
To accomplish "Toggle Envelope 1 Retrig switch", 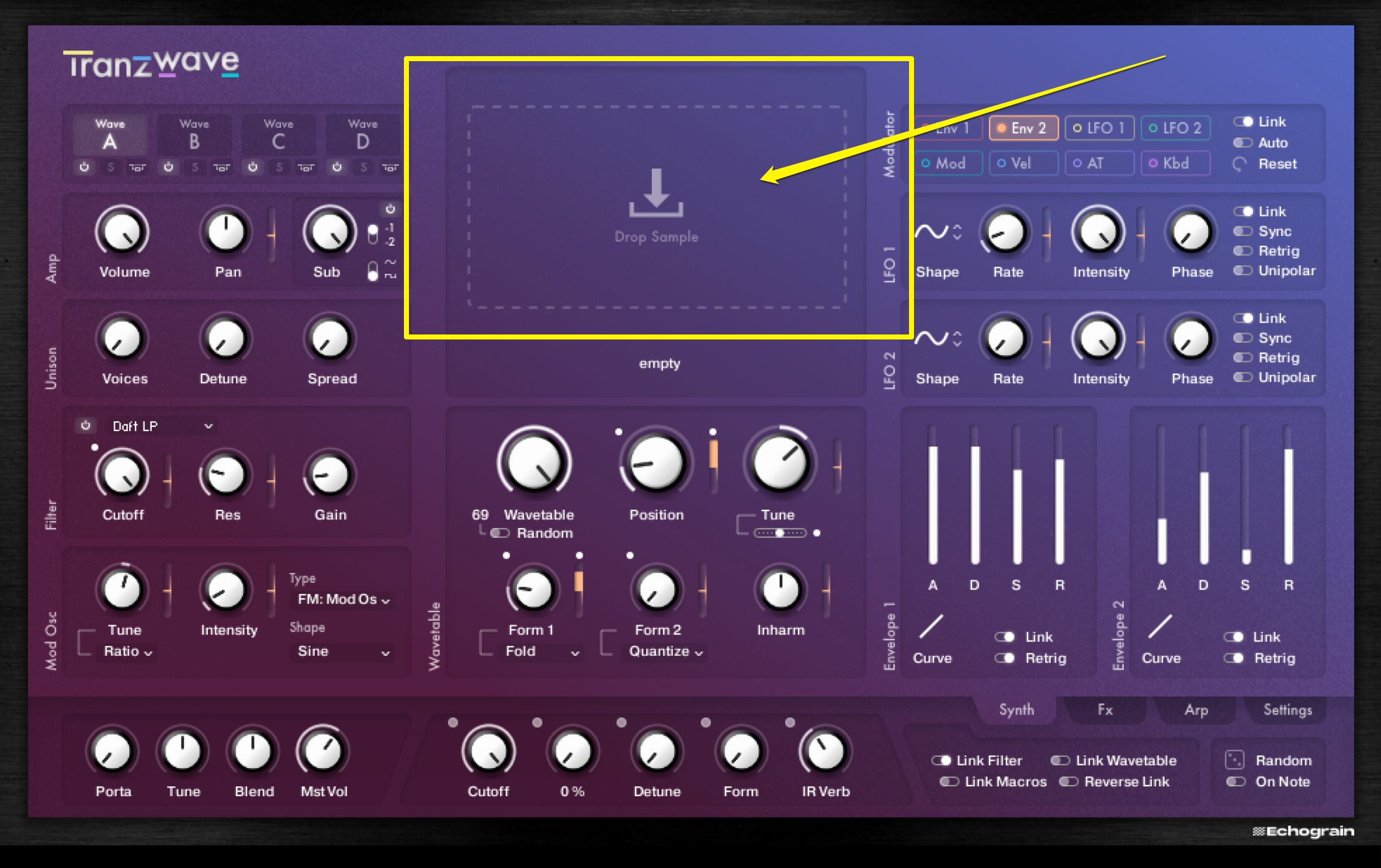I will coord(1005,658).
